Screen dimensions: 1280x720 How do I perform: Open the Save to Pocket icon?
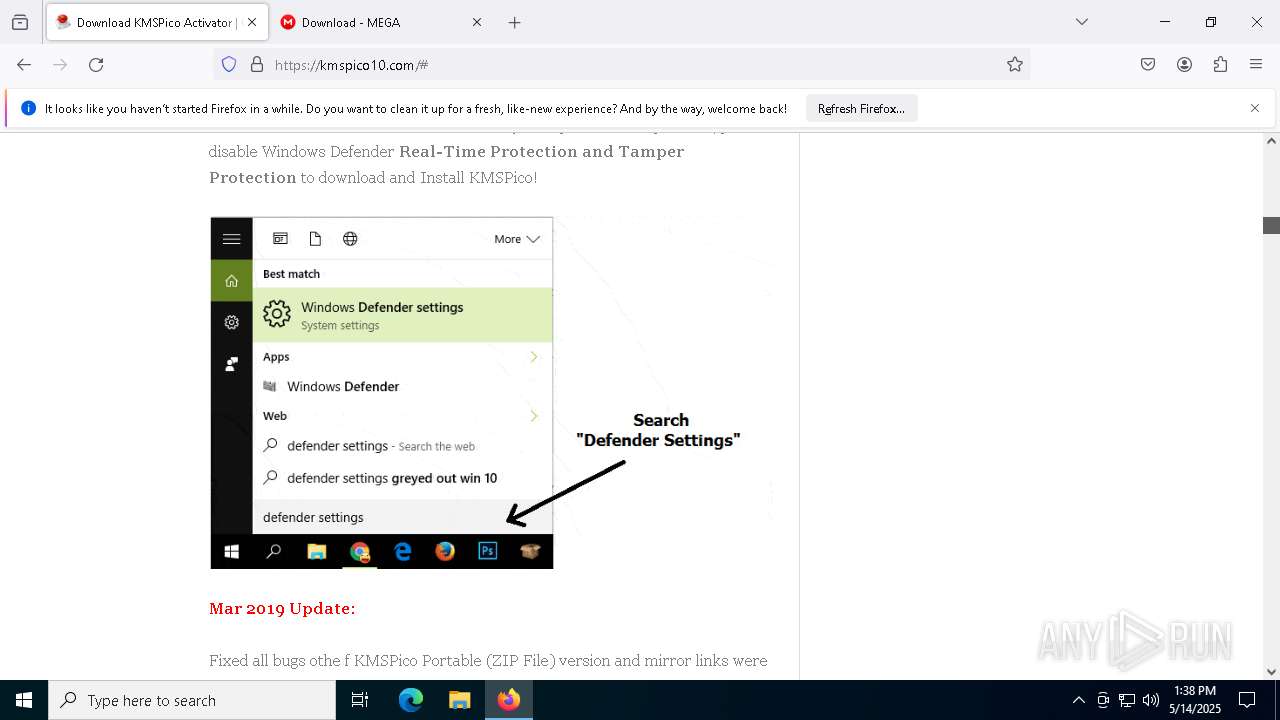coord(1148,65)
